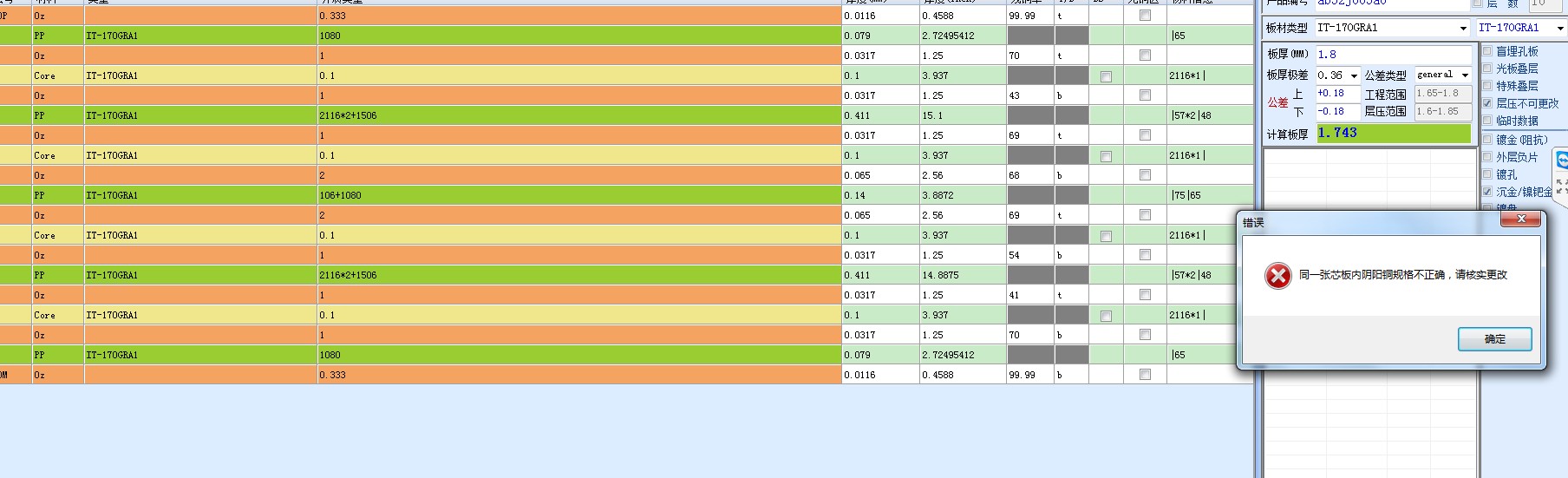
Task: Confirm the error with the 确定 button
Action: 1494,339
